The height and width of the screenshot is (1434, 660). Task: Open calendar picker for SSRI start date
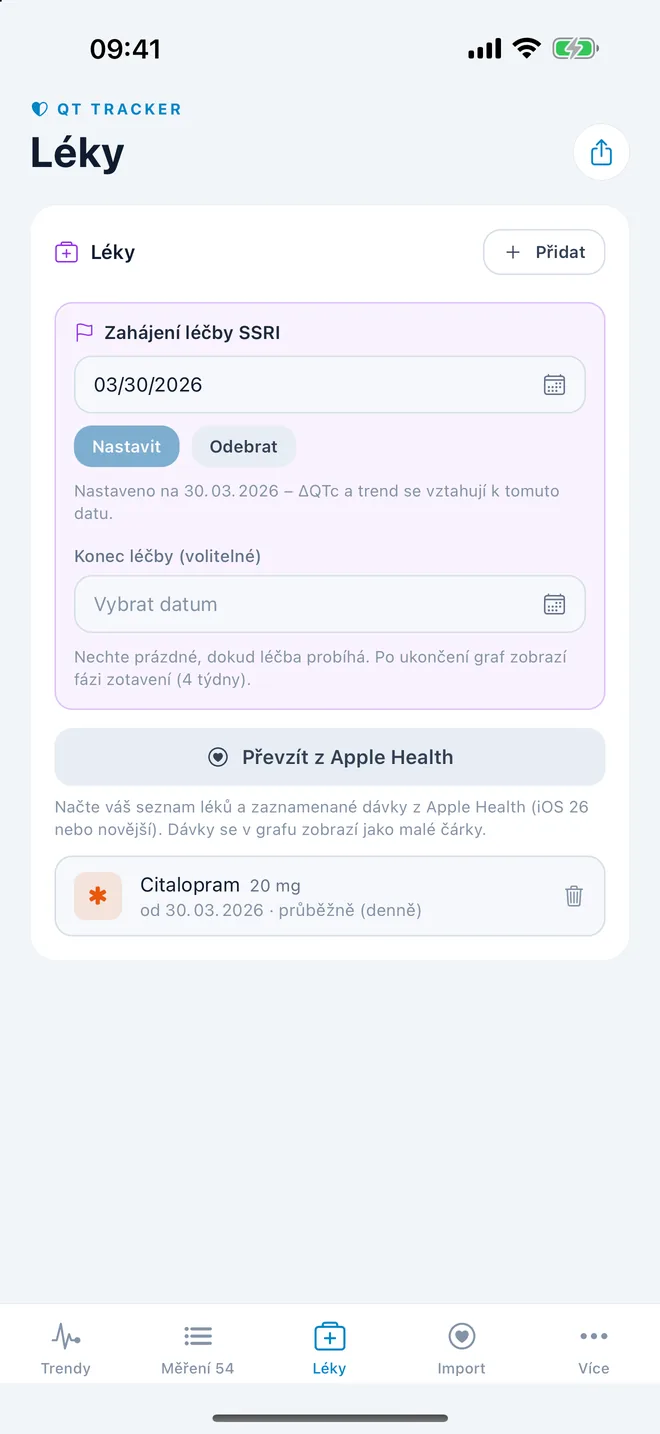tap(554, 385)
